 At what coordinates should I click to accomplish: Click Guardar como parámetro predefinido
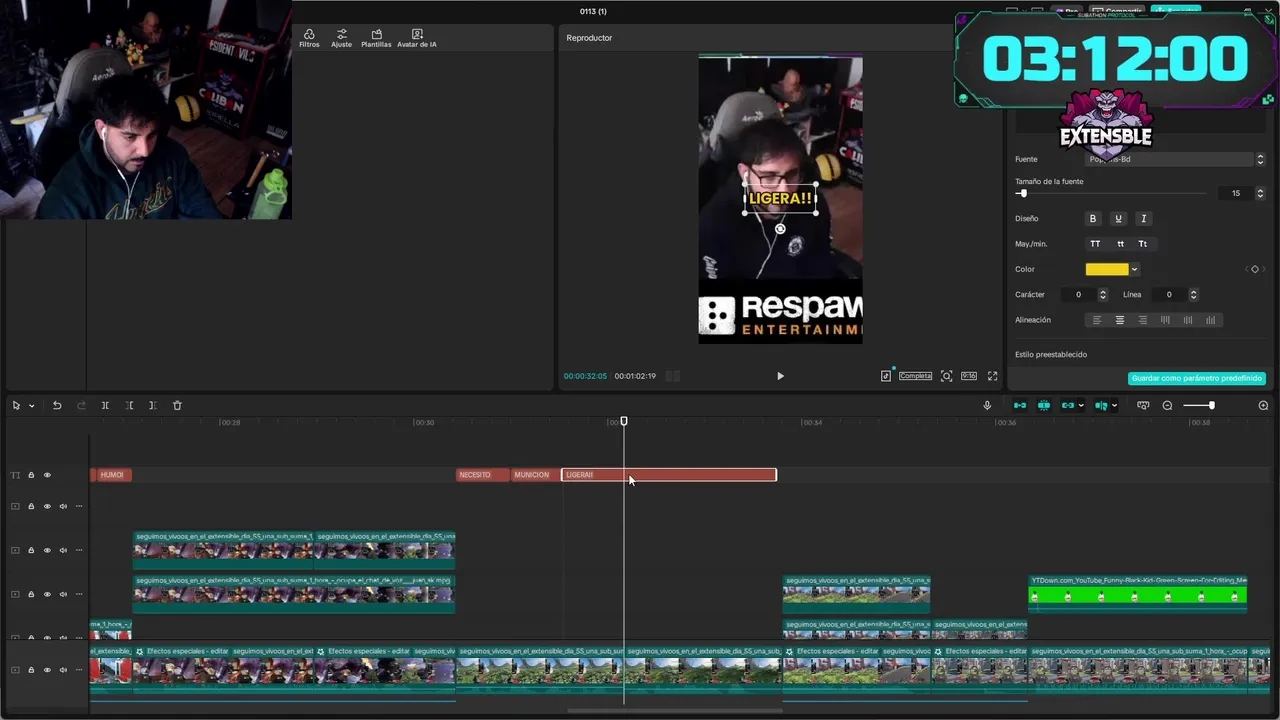1197,378
